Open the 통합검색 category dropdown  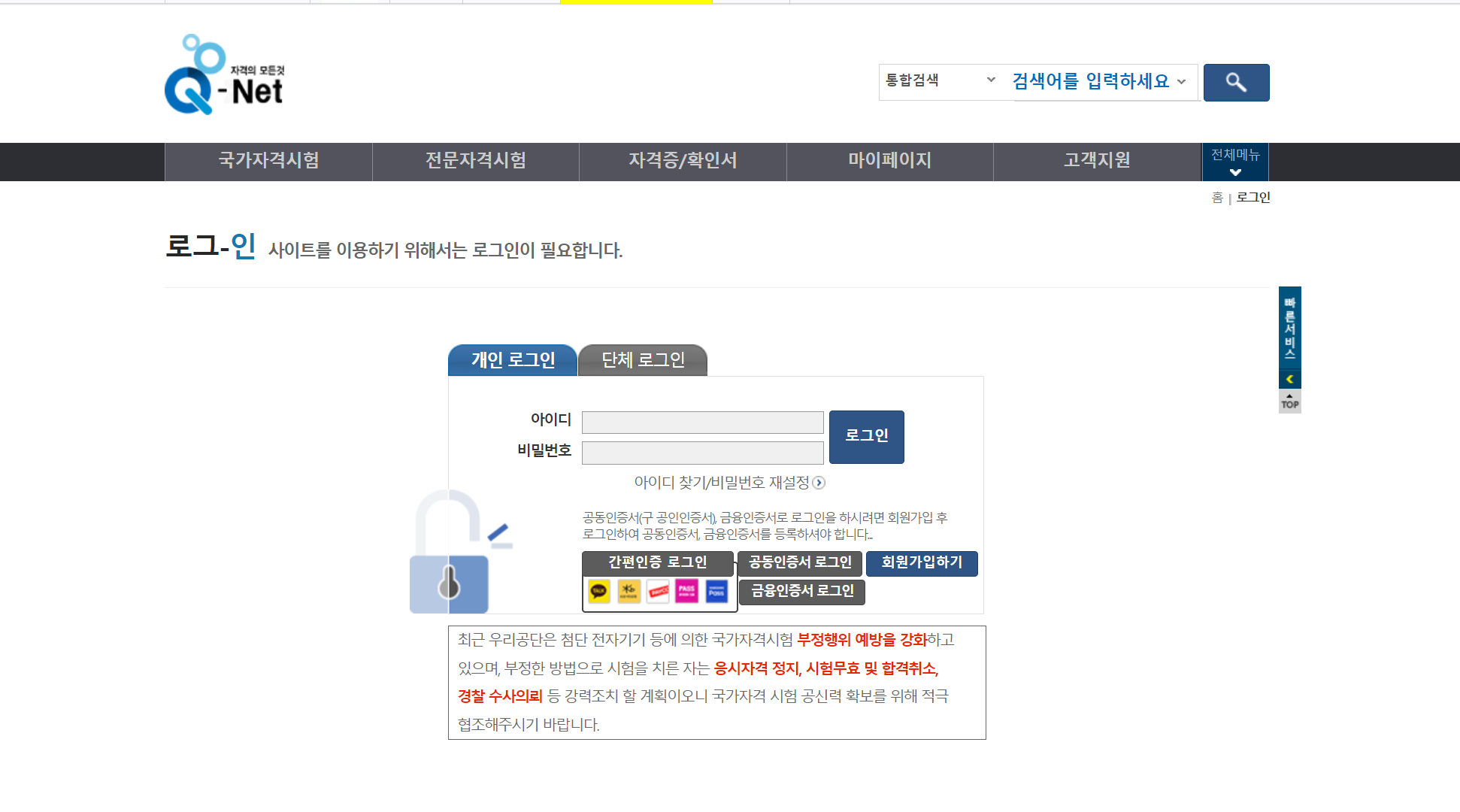[940, 80]
